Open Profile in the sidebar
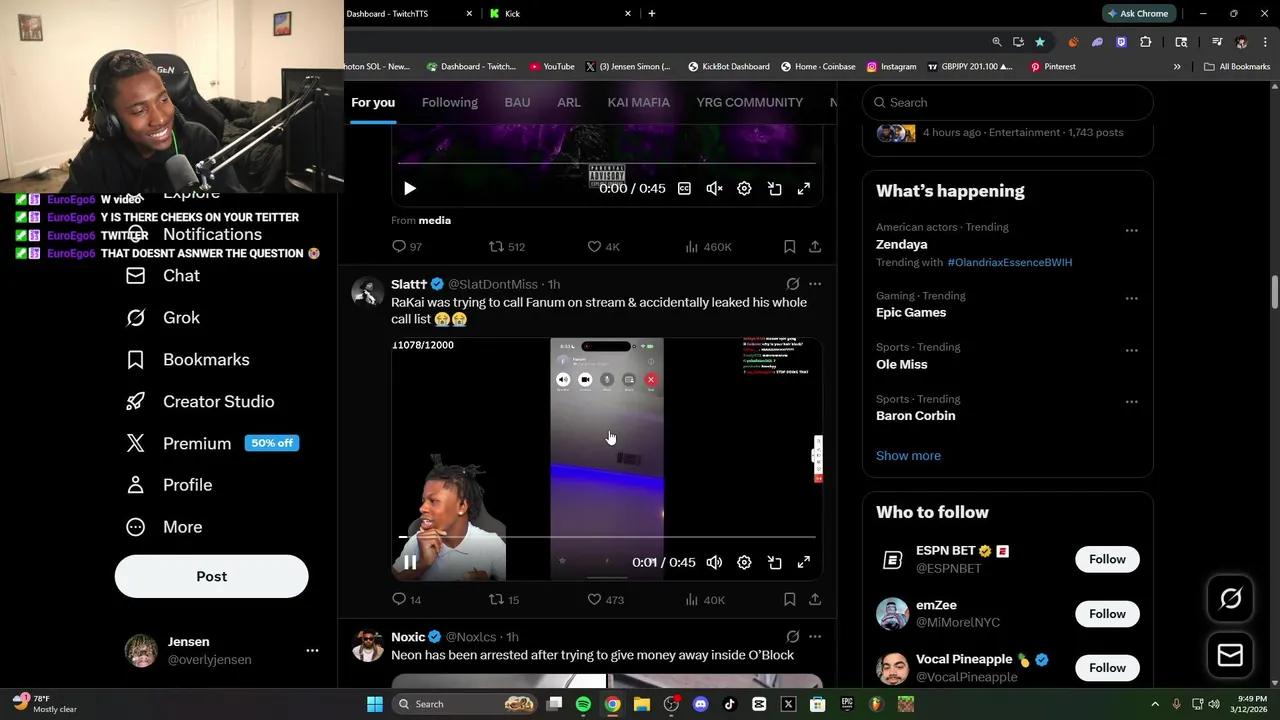 coord(169,485)
